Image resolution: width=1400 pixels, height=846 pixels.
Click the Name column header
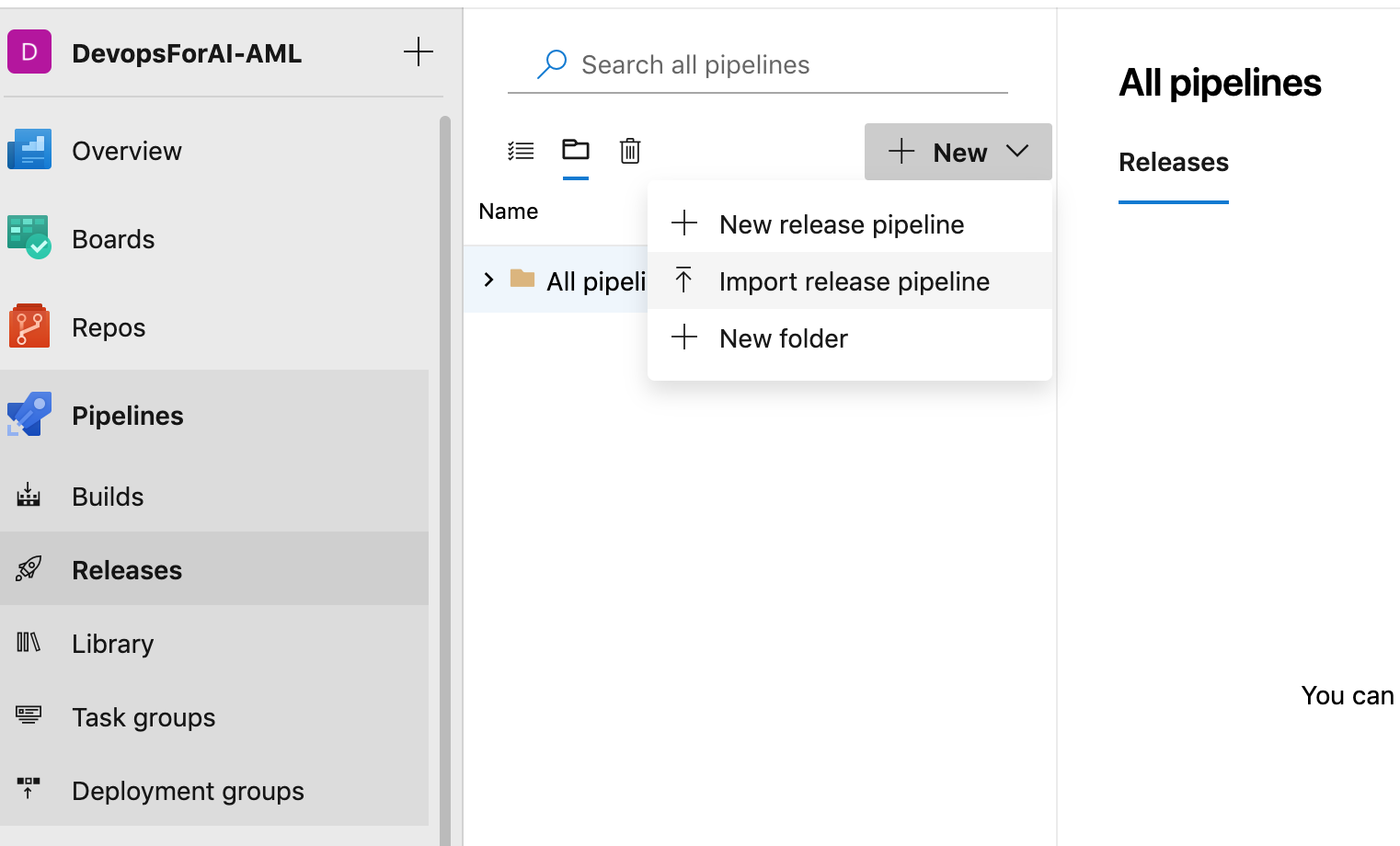[x=509, y=211]
